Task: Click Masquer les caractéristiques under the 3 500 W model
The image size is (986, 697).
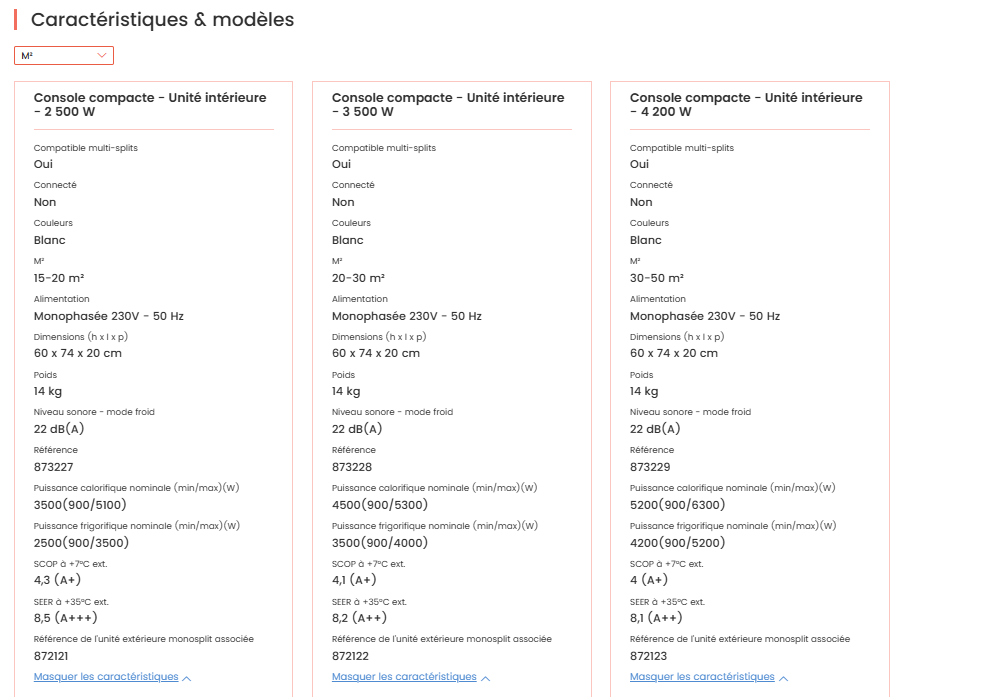Action: click(404, 677)
